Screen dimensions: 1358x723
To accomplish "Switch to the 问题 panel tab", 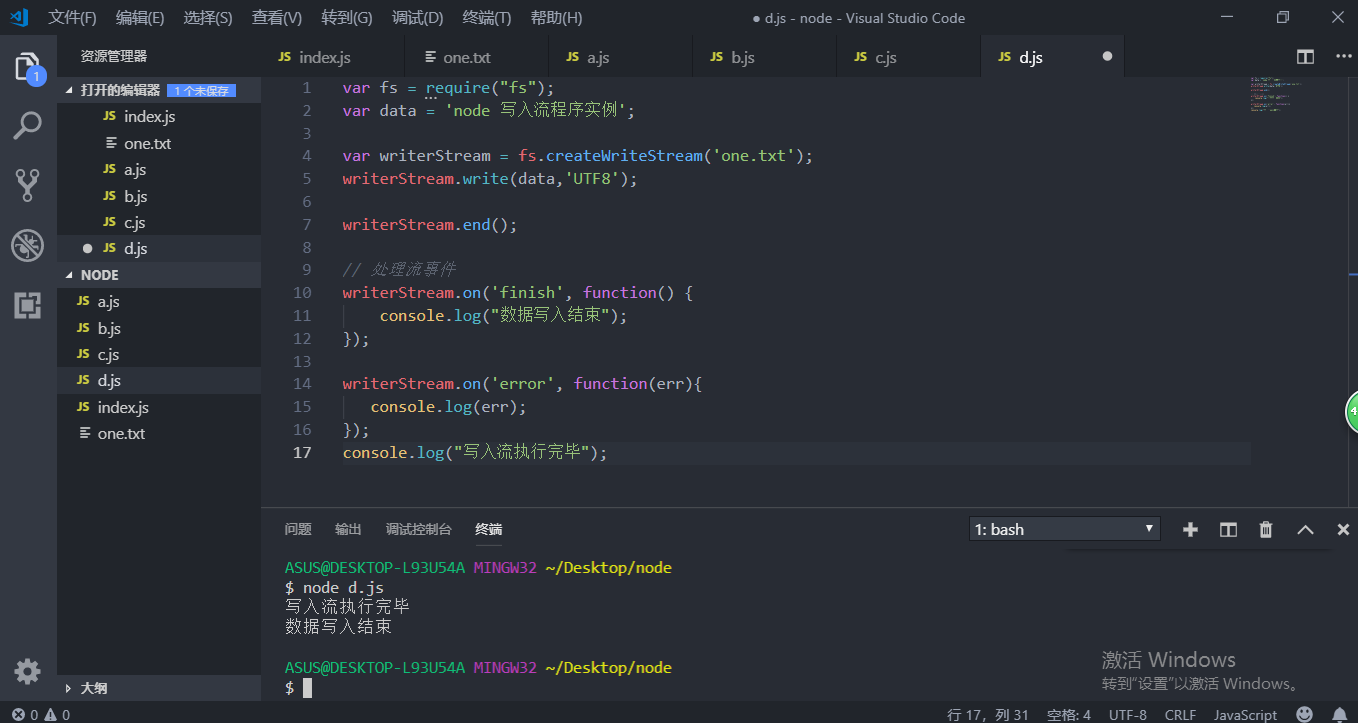I will [298, 529].
